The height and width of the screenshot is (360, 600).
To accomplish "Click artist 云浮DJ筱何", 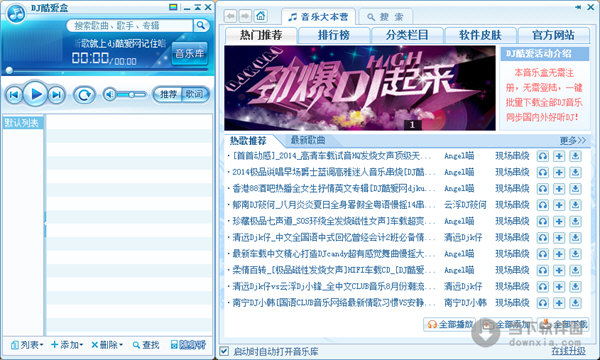I will coord(465,205).
